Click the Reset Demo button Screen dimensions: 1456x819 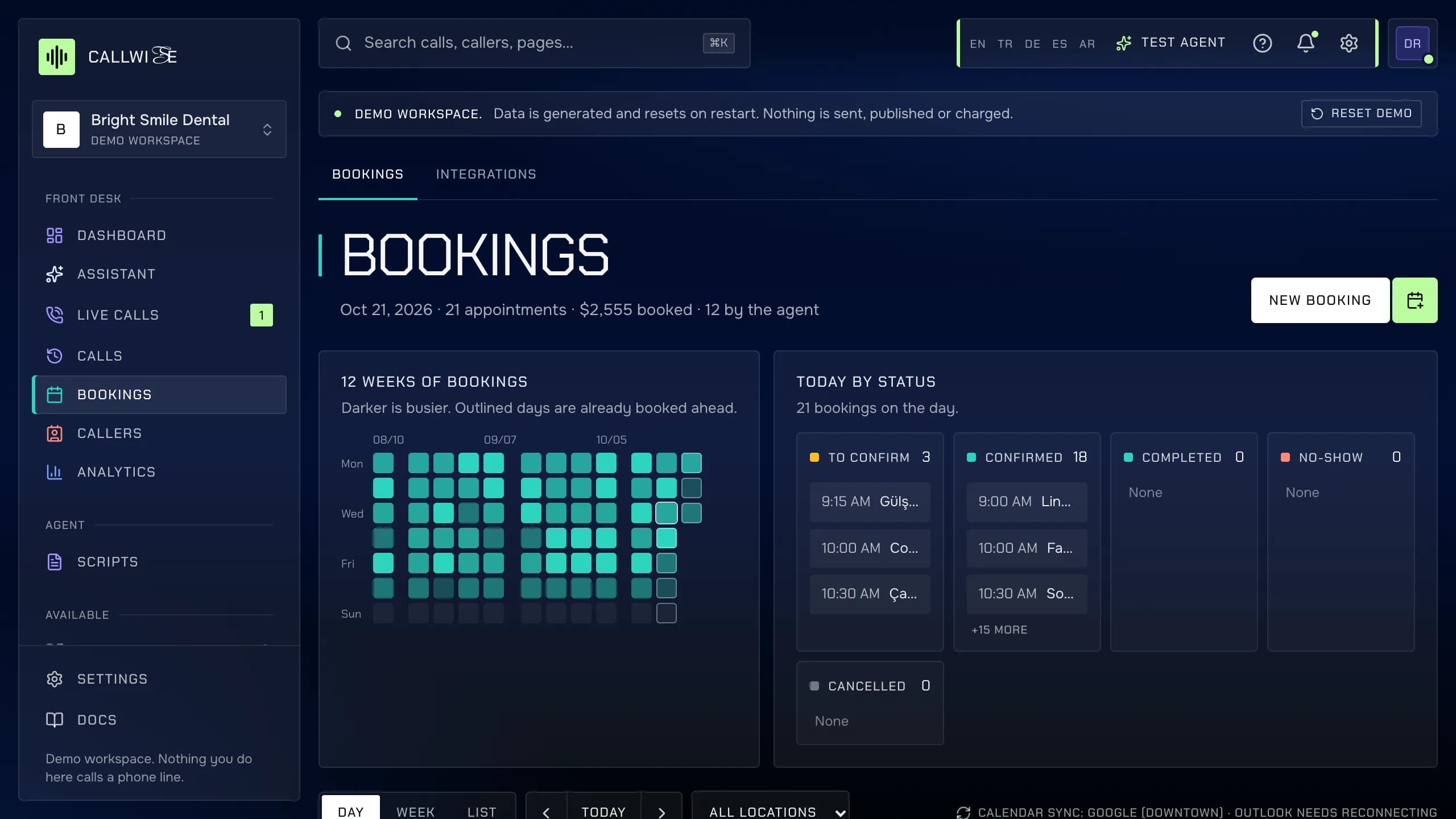click(1361, 114)
